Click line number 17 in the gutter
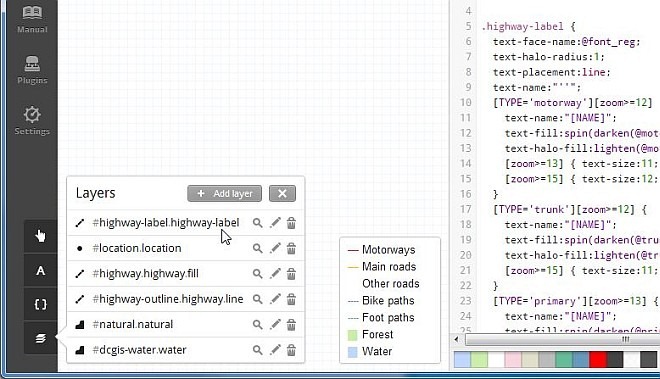Image resolution: width=660 pixels, height=379 pixels. [466, 209]
